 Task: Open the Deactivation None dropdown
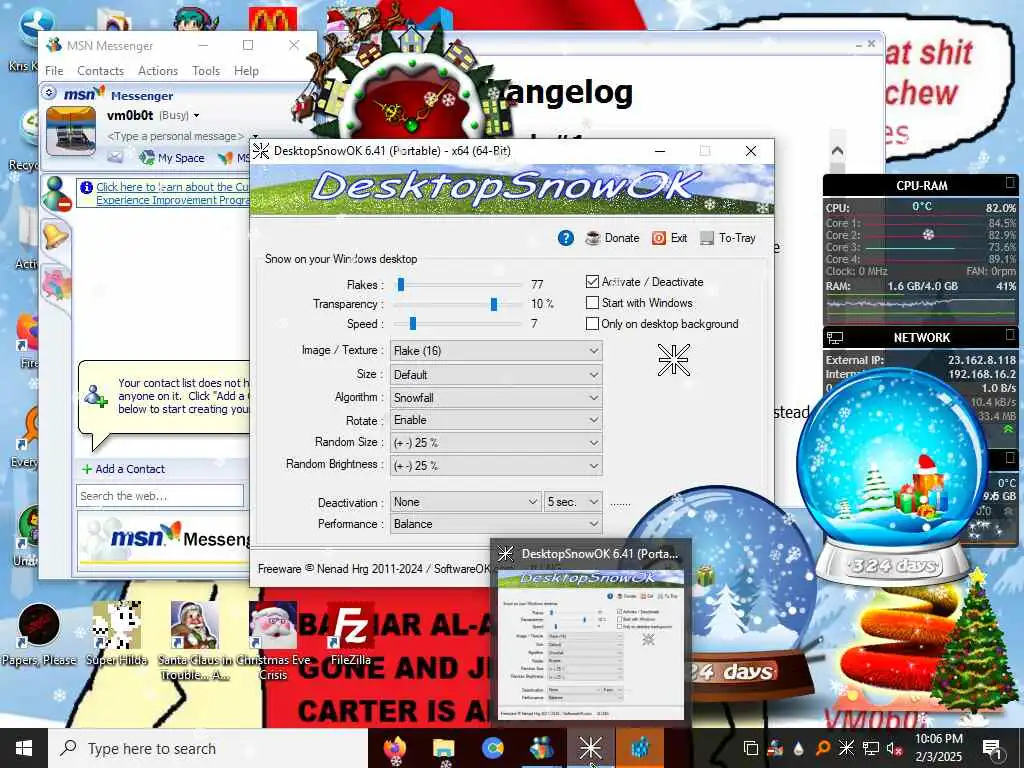[466, 502]
